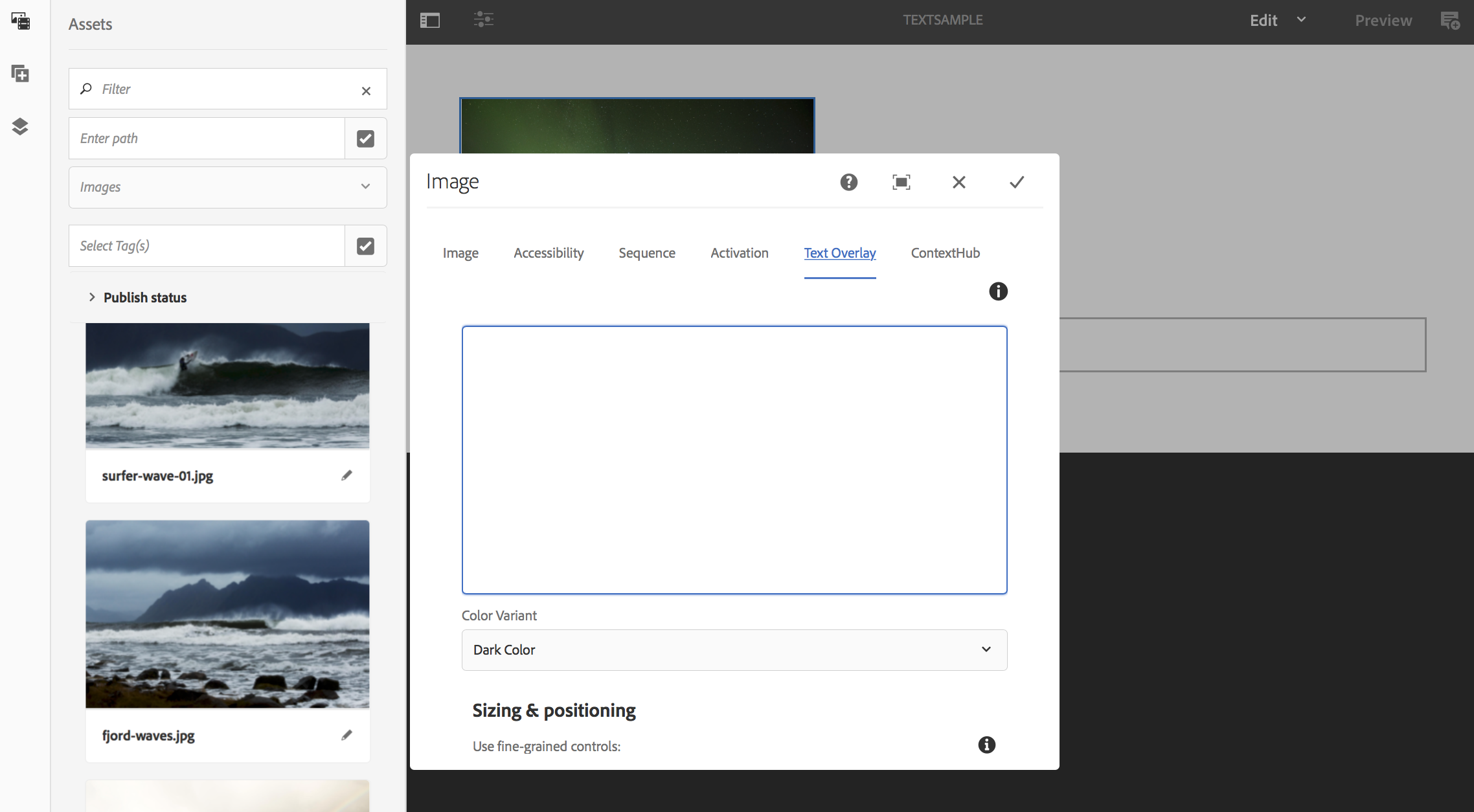1474x812 pixels.
Task: Click the info icon beside fine-grained controls
Action: (x=986, y=745)
